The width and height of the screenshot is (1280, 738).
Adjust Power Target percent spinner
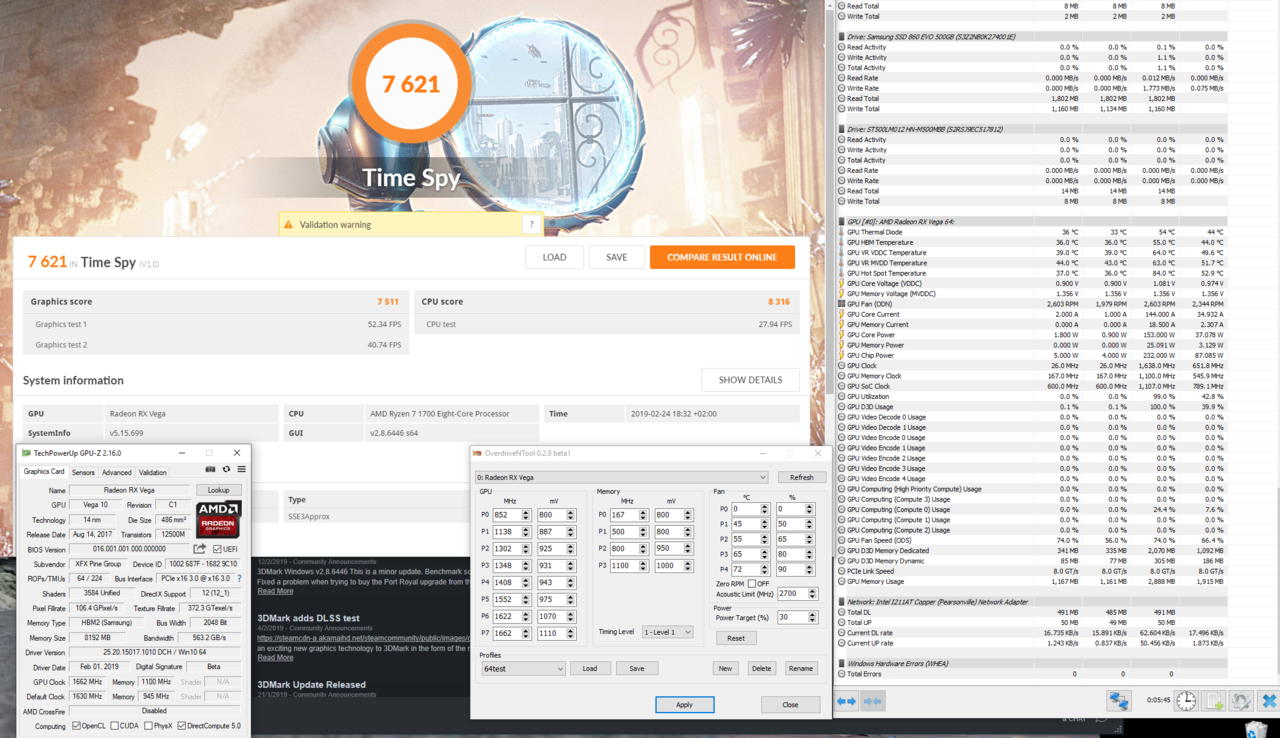(810, 617)
